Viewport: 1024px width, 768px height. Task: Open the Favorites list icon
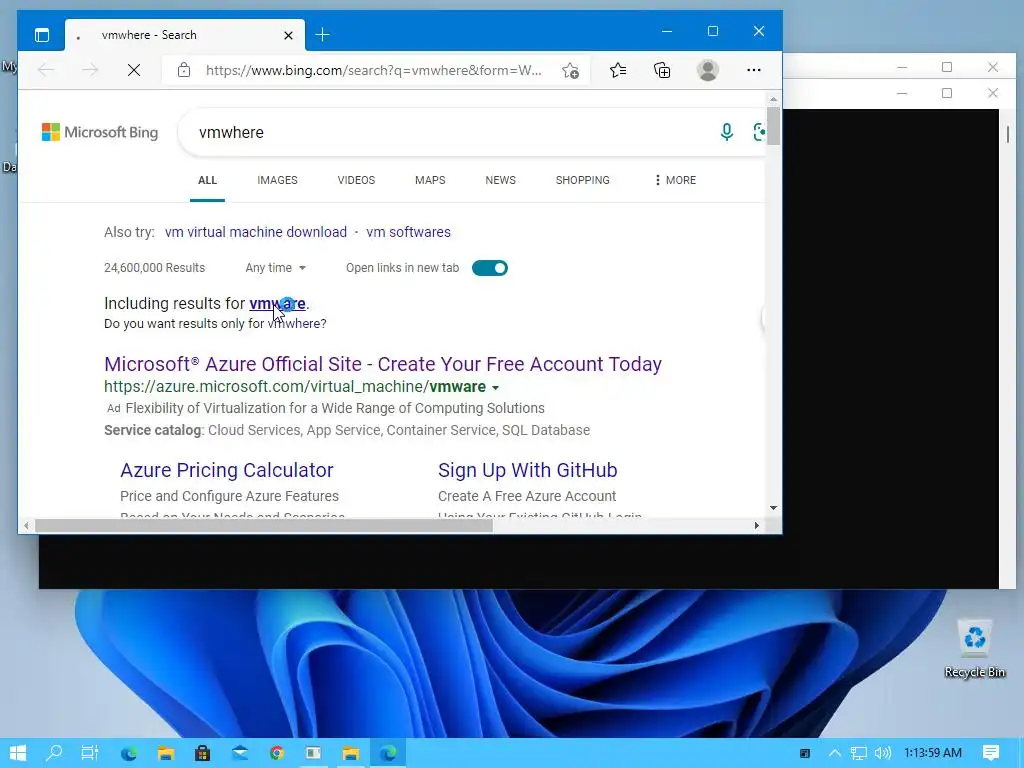coord(618,70)
